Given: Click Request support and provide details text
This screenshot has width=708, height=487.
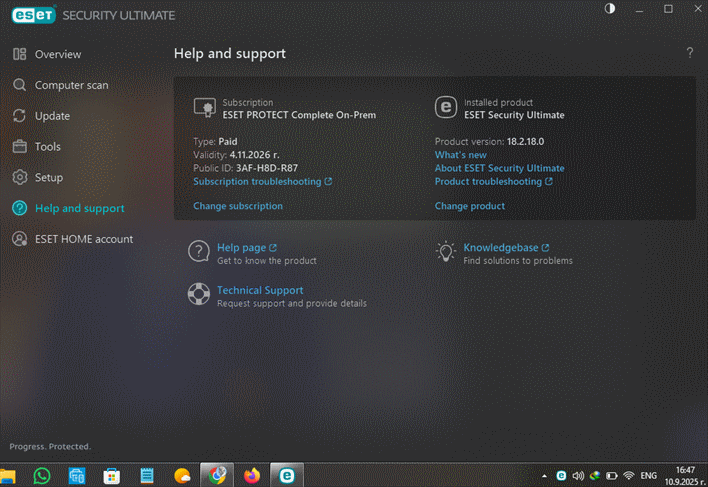Looking at the screenshot, I should point(292,303).
